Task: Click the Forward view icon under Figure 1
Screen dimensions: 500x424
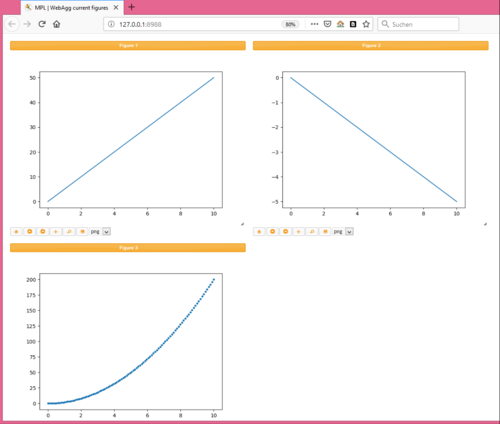Action: tap(43, 231)
